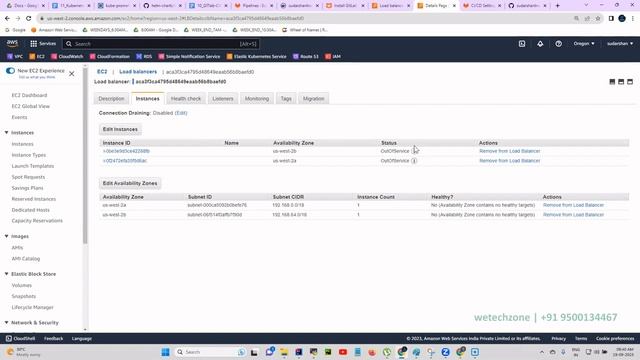Open Volumes in sidebar
The height and width of the screenshot is (360, 640).
click(x=22, y=285)
